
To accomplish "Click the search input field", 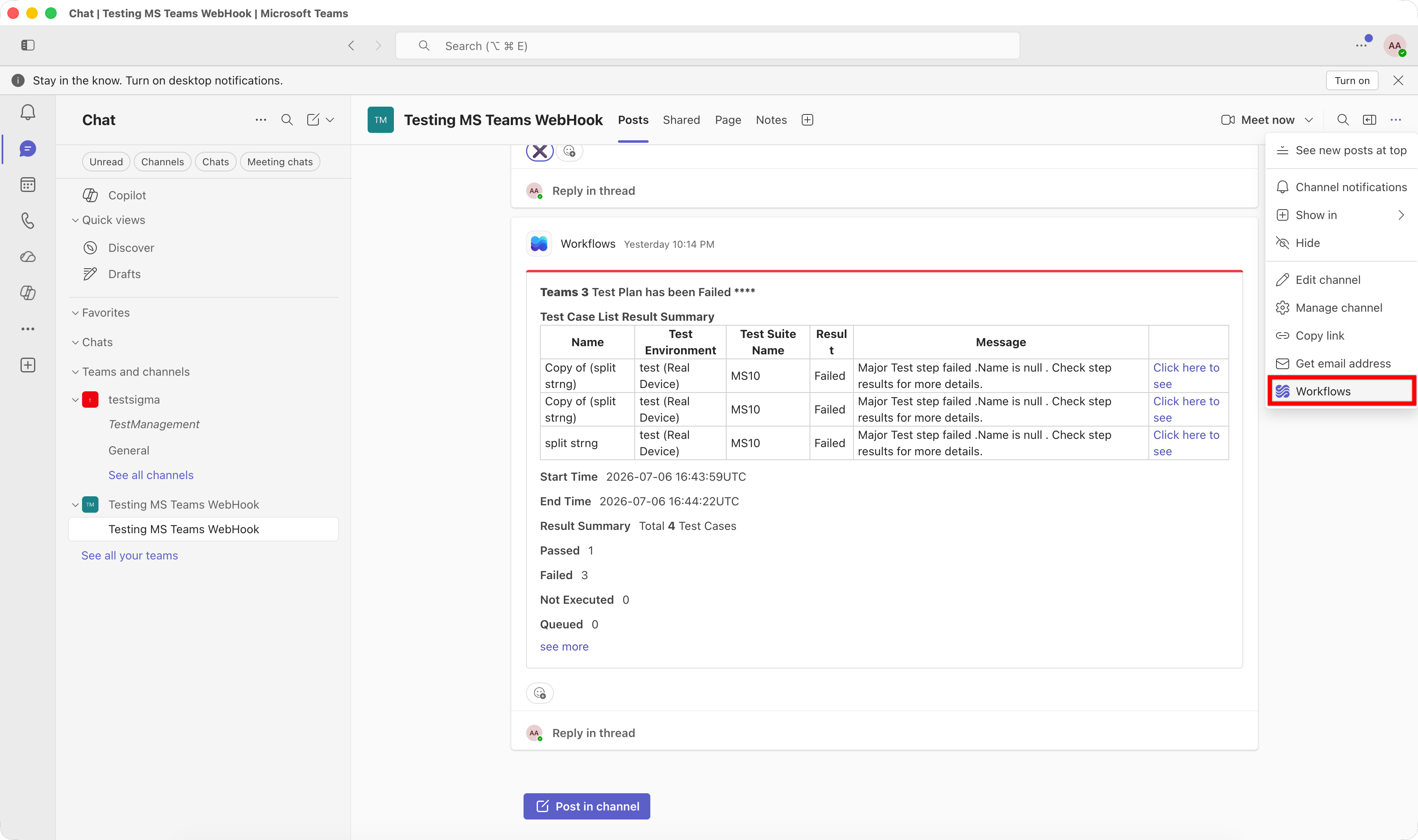I will click(707, 45).
